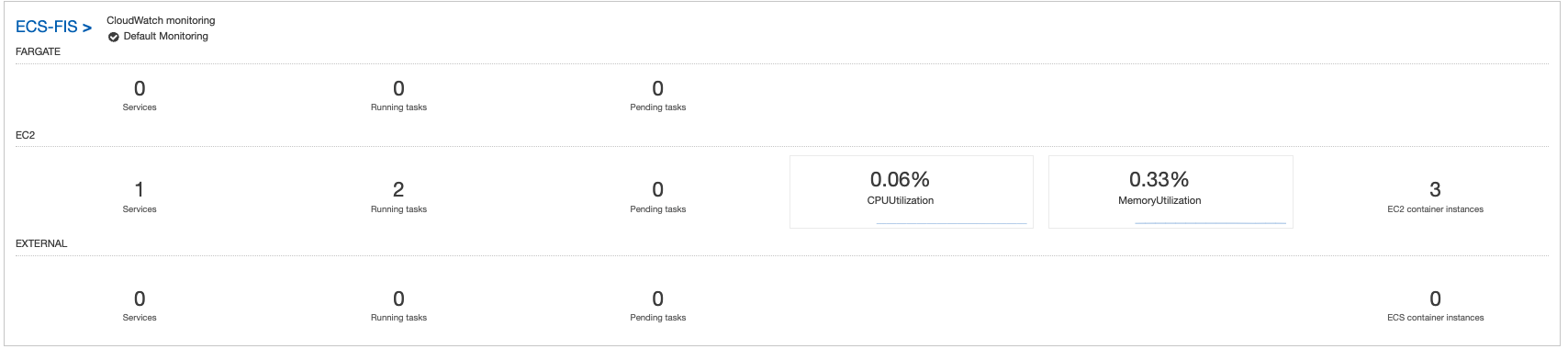Viewport: 1568px width, 349px height.
Task: Open the MemoryUtilization 0.33% metric card
Action: click(1170, 191)
